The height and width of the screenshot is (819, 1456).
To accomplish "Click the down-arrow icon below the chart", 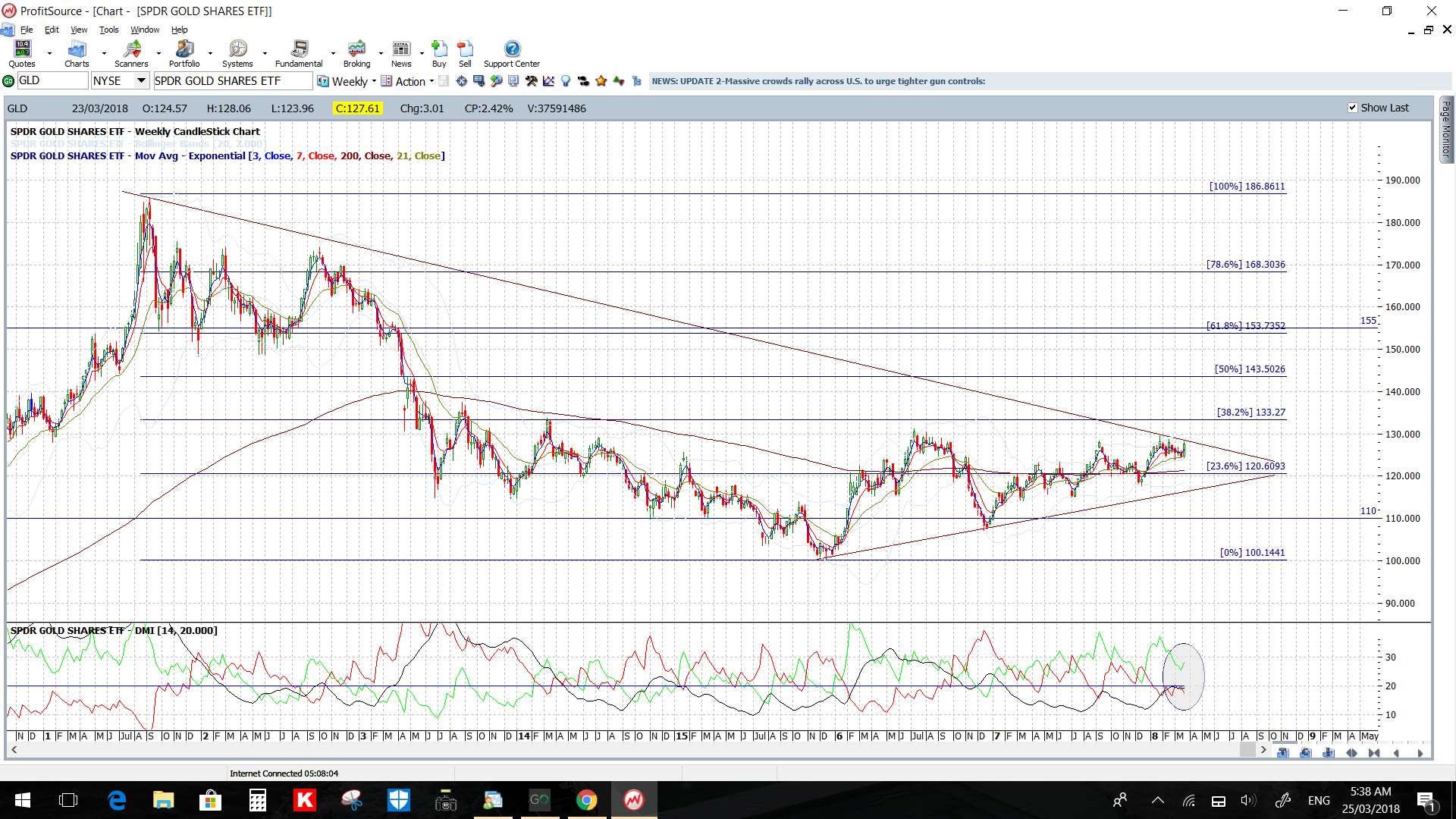I will tap(1328, 753).
